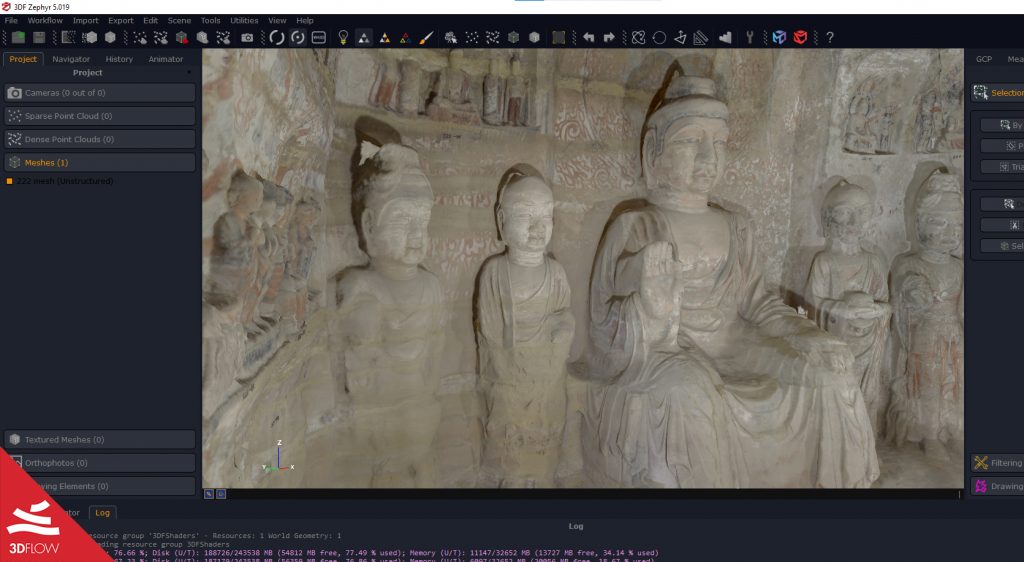Image resolution: width=1024 pixels, height=562 pixels.
Task: Click the first small icon below viewport
Action: (x=209, y=494)
